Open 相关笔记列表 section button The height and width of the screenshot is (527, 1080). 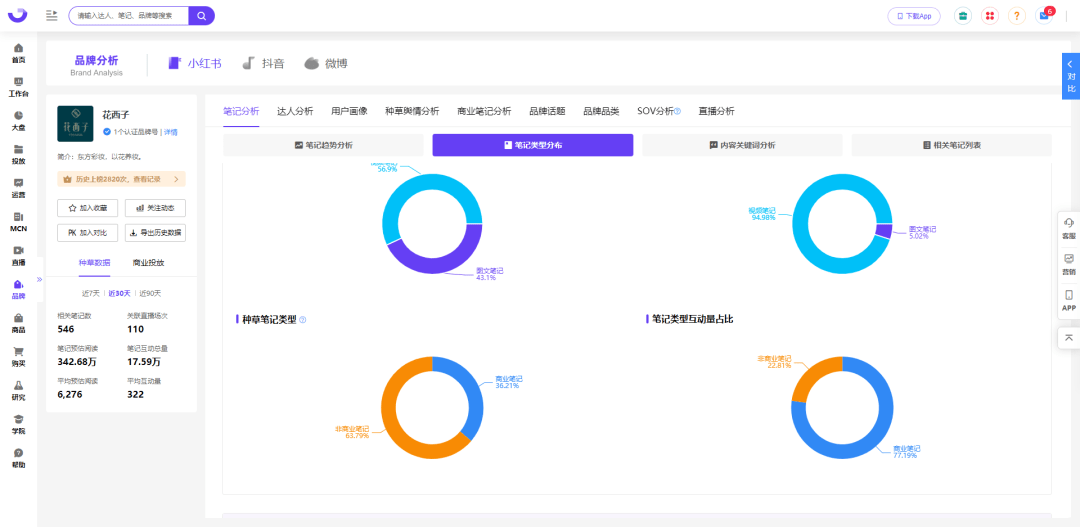[952, 145]
